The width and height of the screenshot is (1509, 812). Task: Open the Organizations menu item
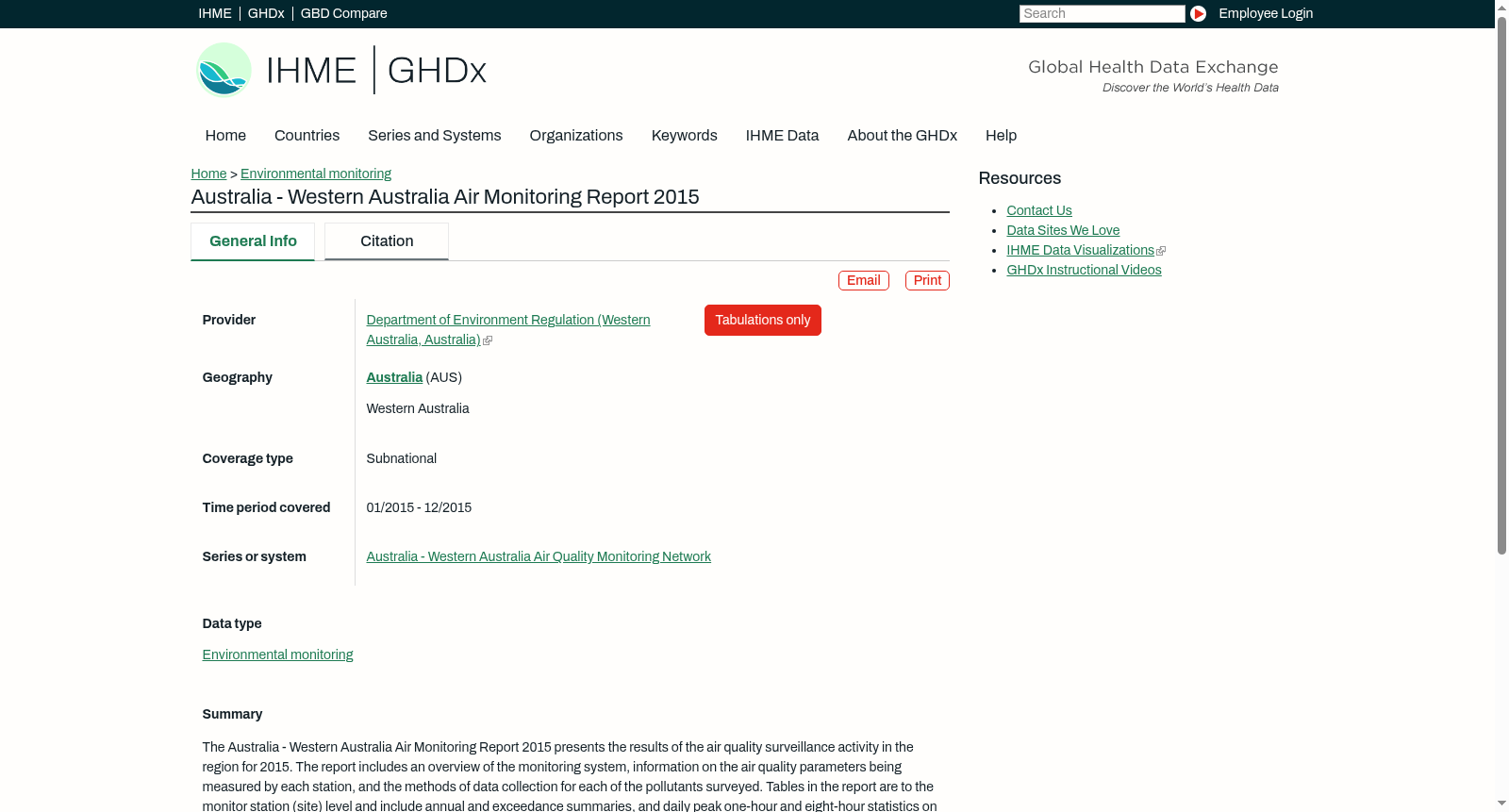(576, 136)
